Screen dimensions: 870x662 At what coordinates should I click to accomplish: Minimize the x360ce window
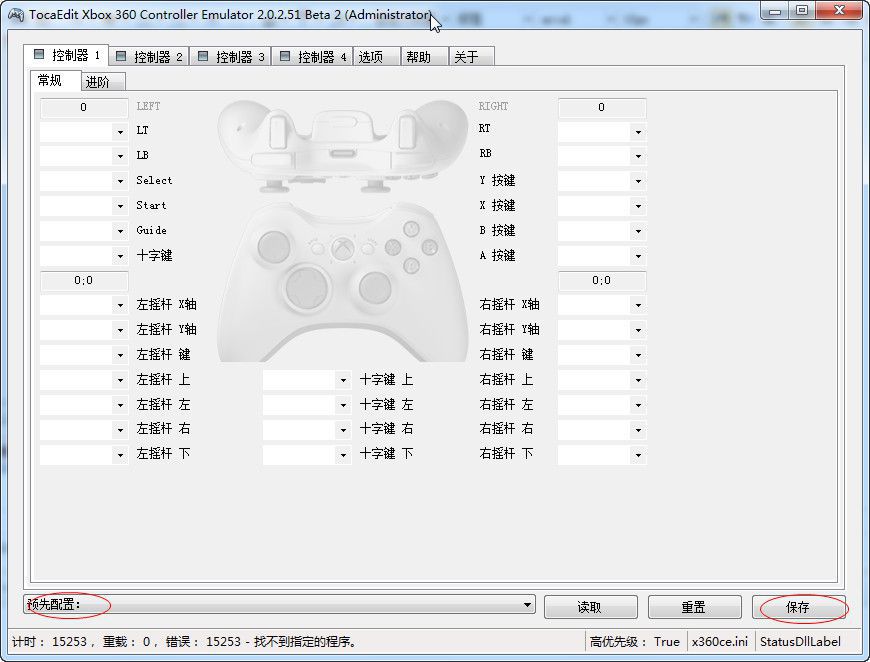(775, 11)
